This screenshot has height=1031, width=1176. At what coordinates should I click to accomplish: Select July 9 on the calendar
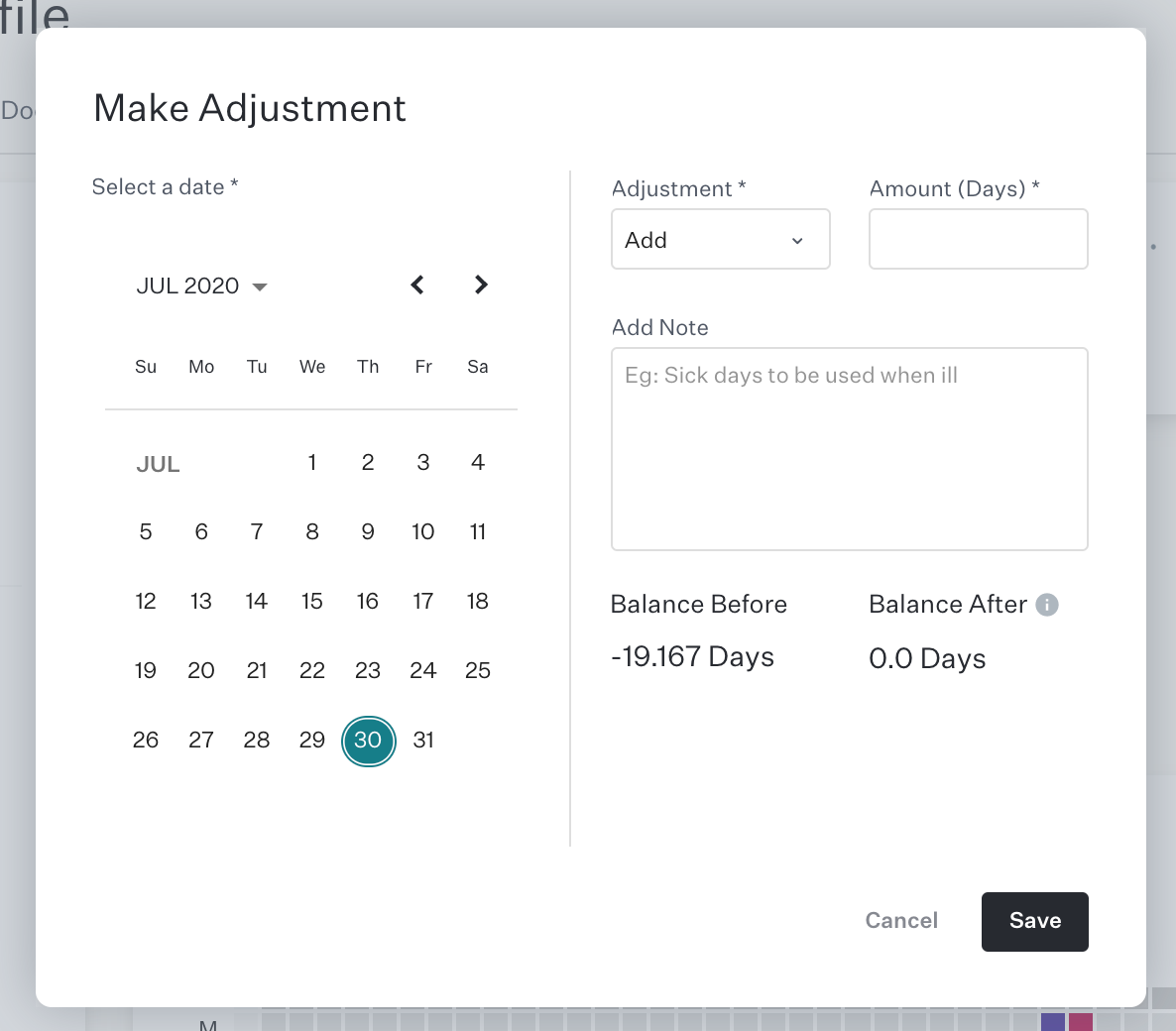coord(368,531)
